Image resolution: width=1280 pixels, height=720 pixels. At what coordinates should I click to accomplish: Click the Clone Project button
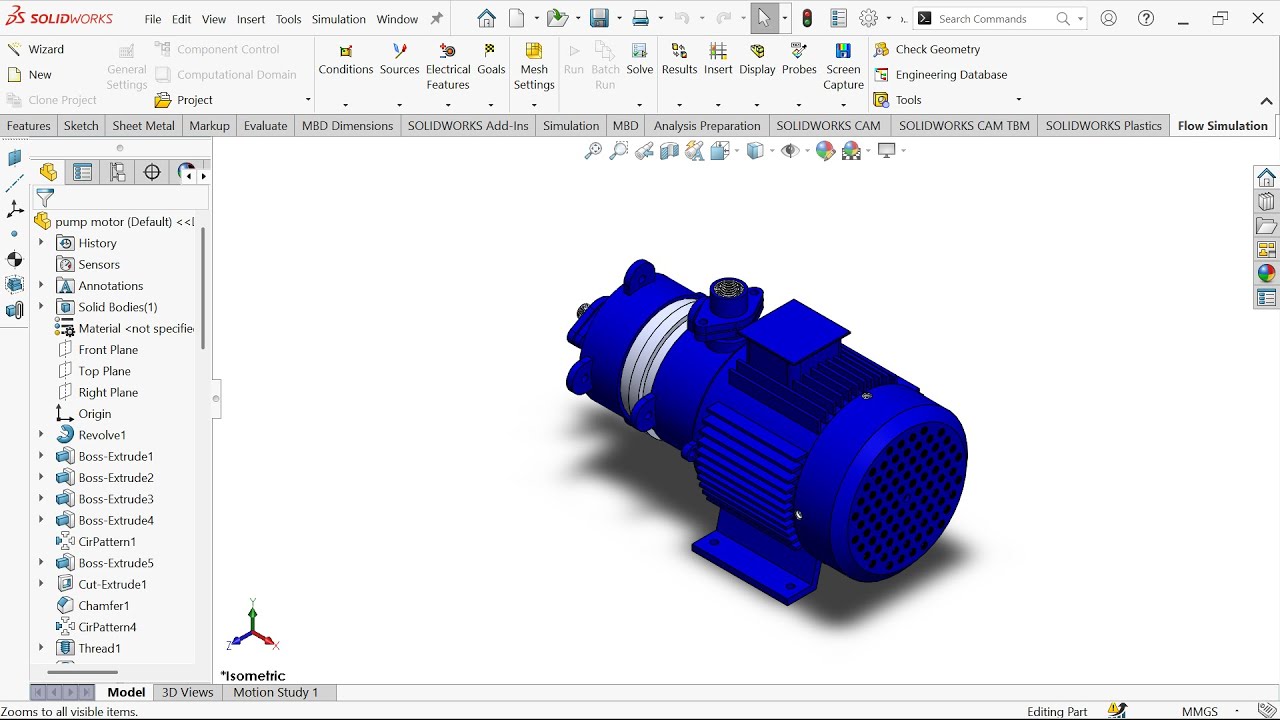(51, 100)
